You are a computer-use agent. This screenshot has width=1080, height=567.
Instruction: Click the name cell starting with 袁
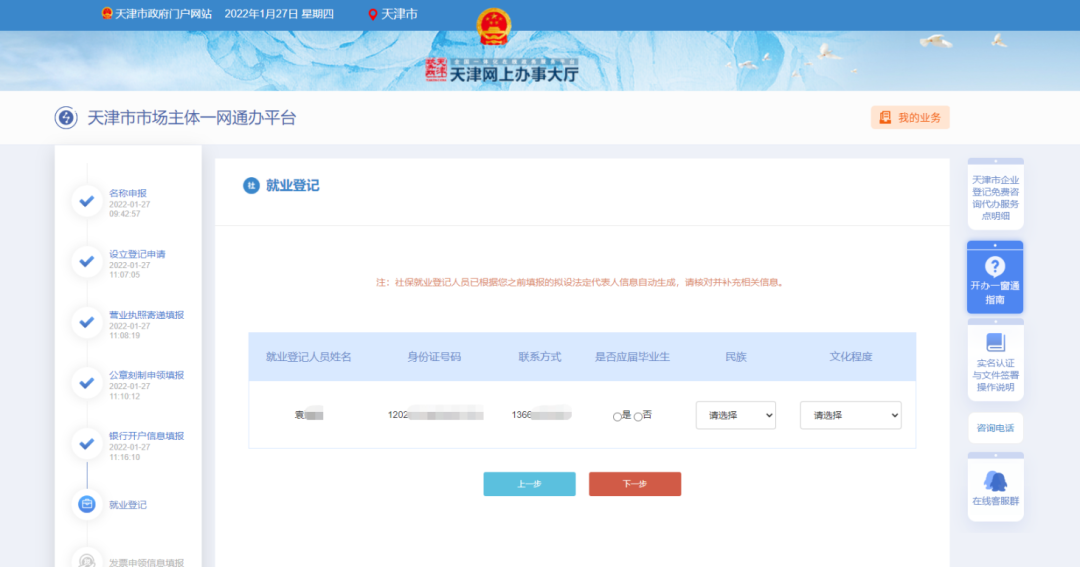click(309, 415)
